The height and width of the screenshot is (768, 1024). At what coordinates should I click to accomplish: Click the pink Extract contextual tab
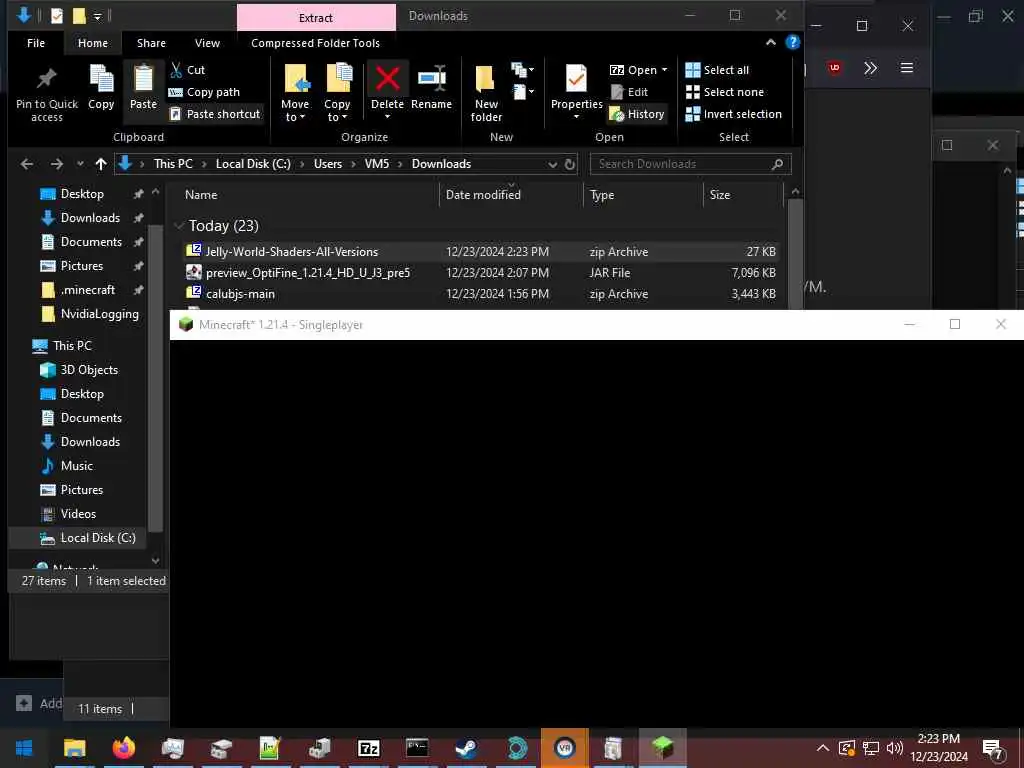tap(316, 18)
